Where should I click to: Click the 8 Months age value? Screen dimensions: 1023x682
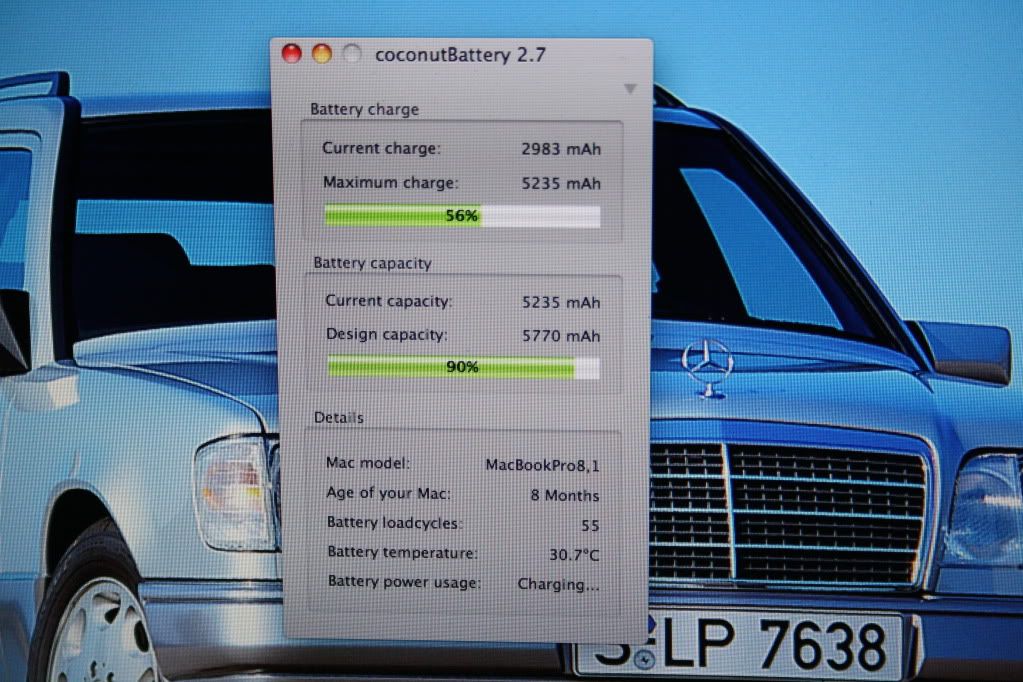click(565, 495)
